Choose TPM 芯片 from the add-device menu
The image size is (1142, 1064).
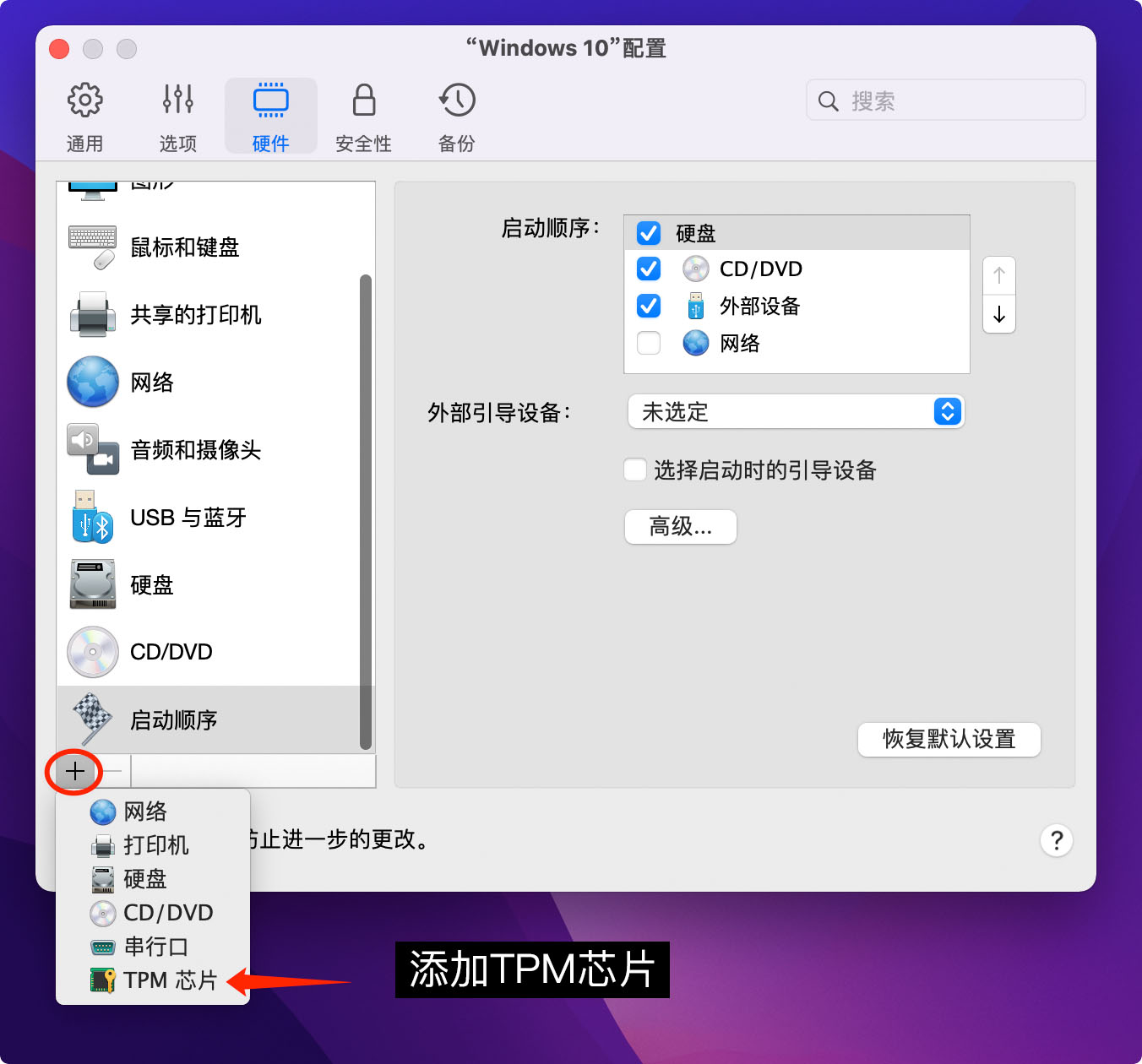click(x=153, y=980)
